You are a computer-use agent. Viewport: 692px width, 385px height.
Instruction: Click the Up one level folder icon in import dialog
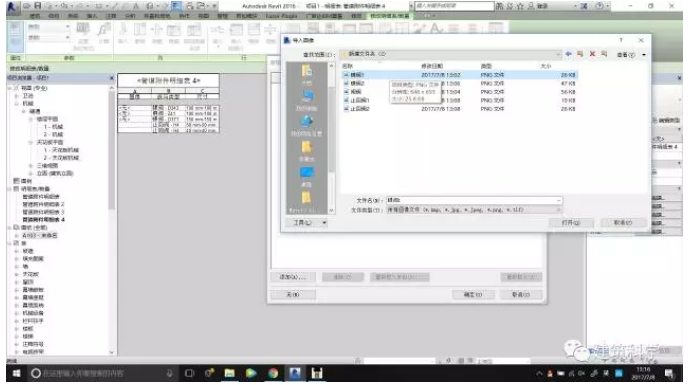(580, 54)
